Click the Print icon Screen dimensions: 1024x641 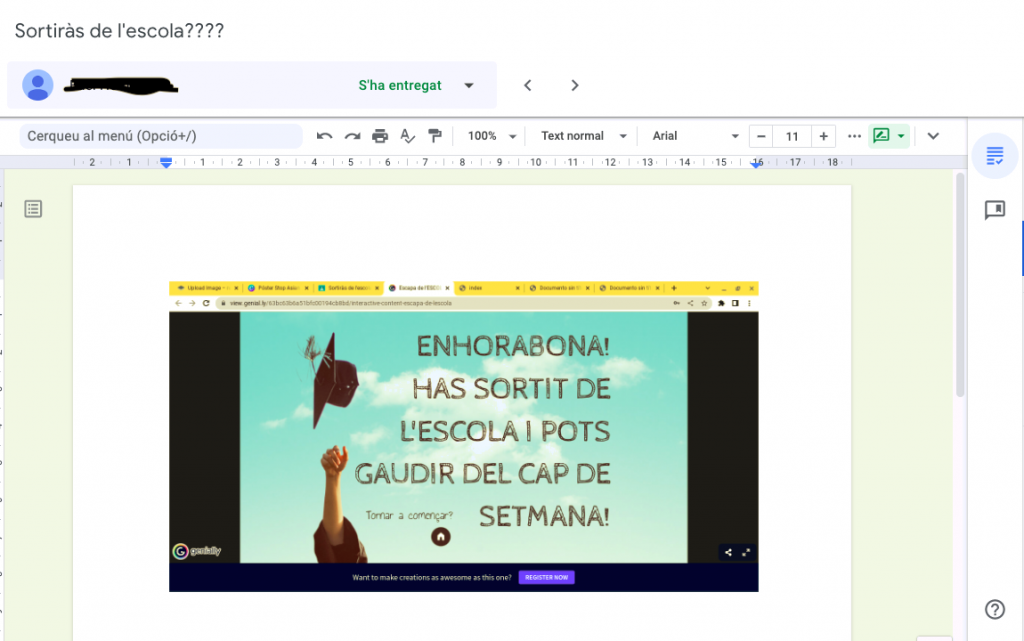click(380, 136)
